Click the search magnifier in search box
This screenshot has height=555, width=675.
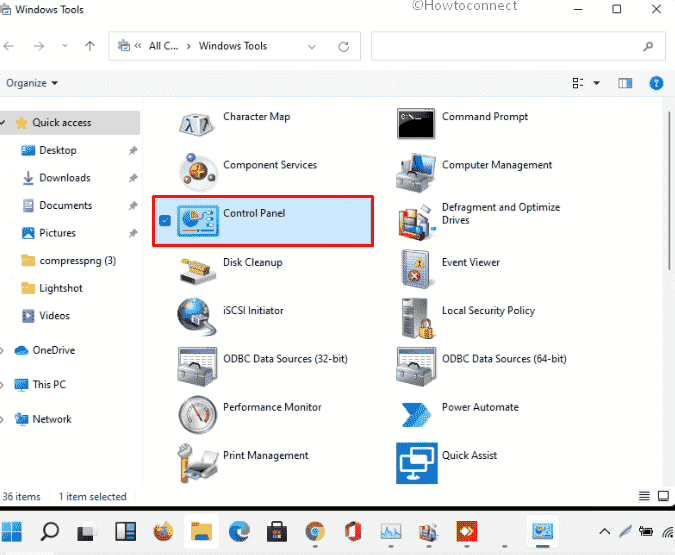(x=648, y=46)
